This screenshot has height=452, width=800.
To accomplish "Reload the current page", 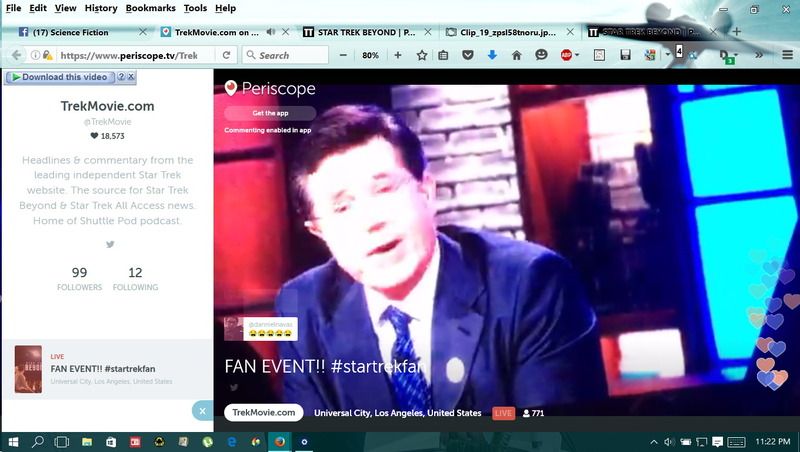I will tap(226, 55).
